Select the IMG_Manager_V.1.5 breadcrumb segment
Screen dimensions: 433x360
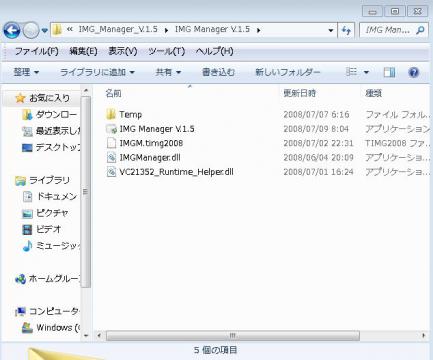pyautogui.click(x=118, y=29)
